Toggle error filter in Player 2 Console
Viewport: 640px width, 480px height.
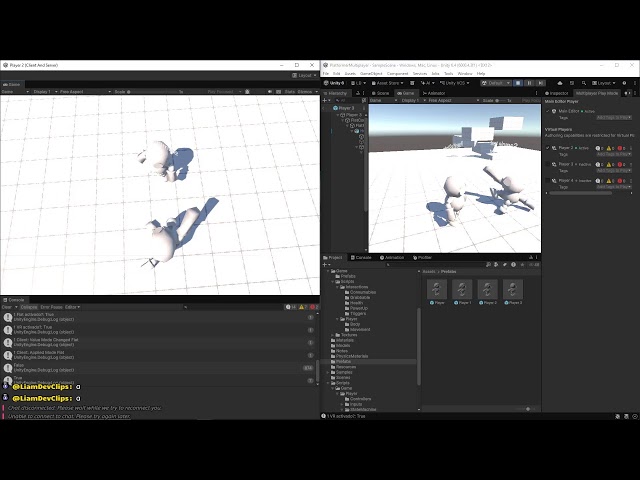tap(314, 307)
